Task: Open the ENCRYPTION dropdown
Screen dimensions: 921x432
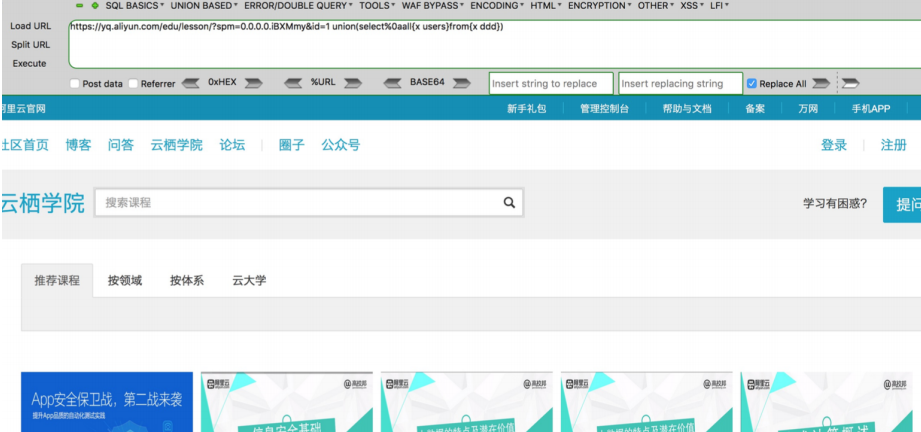Action: [x=600, y=6]
